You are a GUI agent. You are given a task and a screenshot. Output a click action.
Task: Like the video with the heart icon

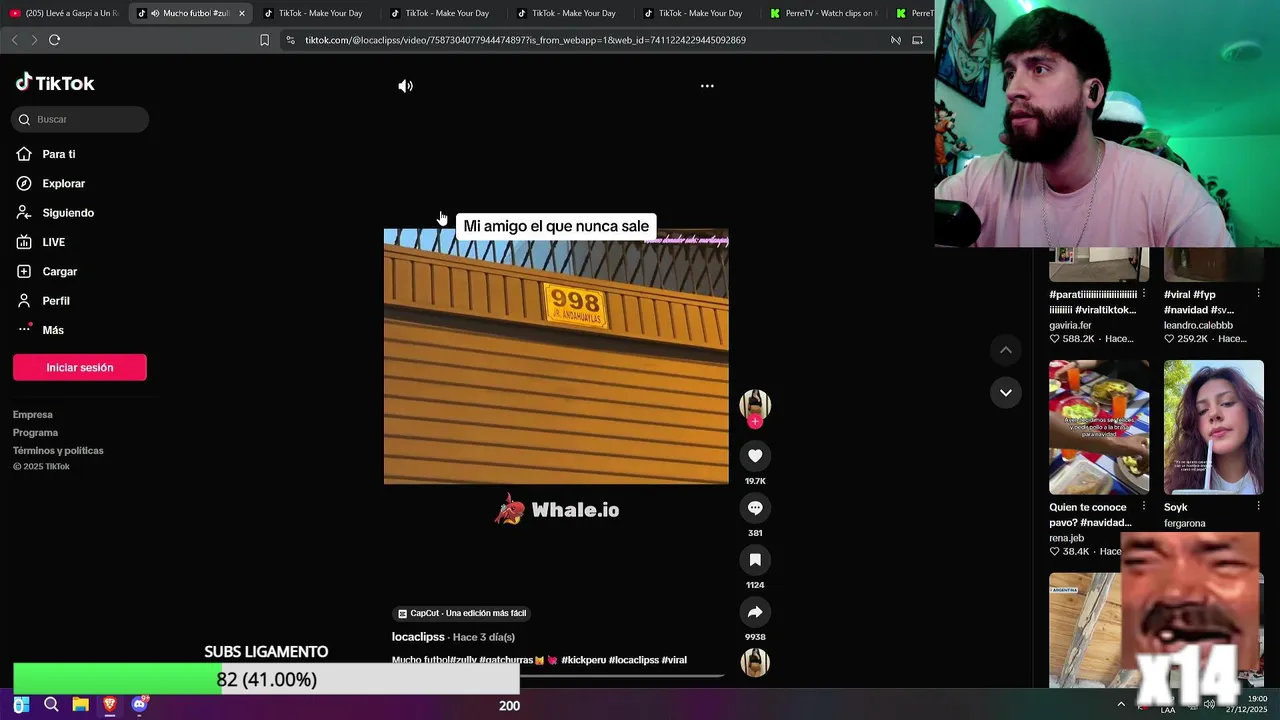(x=755, y=456)
